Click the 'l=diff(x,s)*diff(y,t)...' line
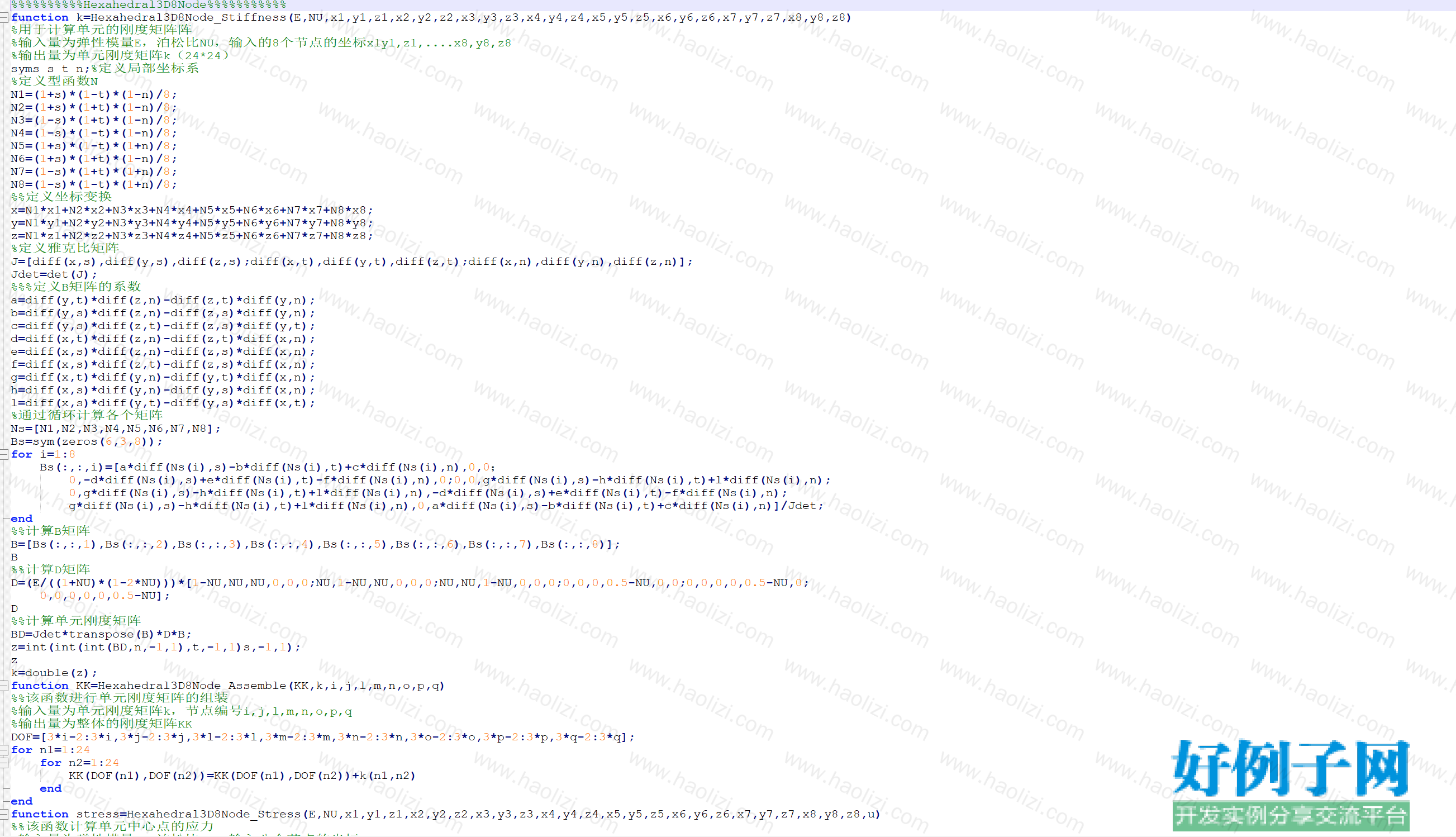Image resolution: width=1456 pixels, height=837 pixels. [x=163, y=403]
